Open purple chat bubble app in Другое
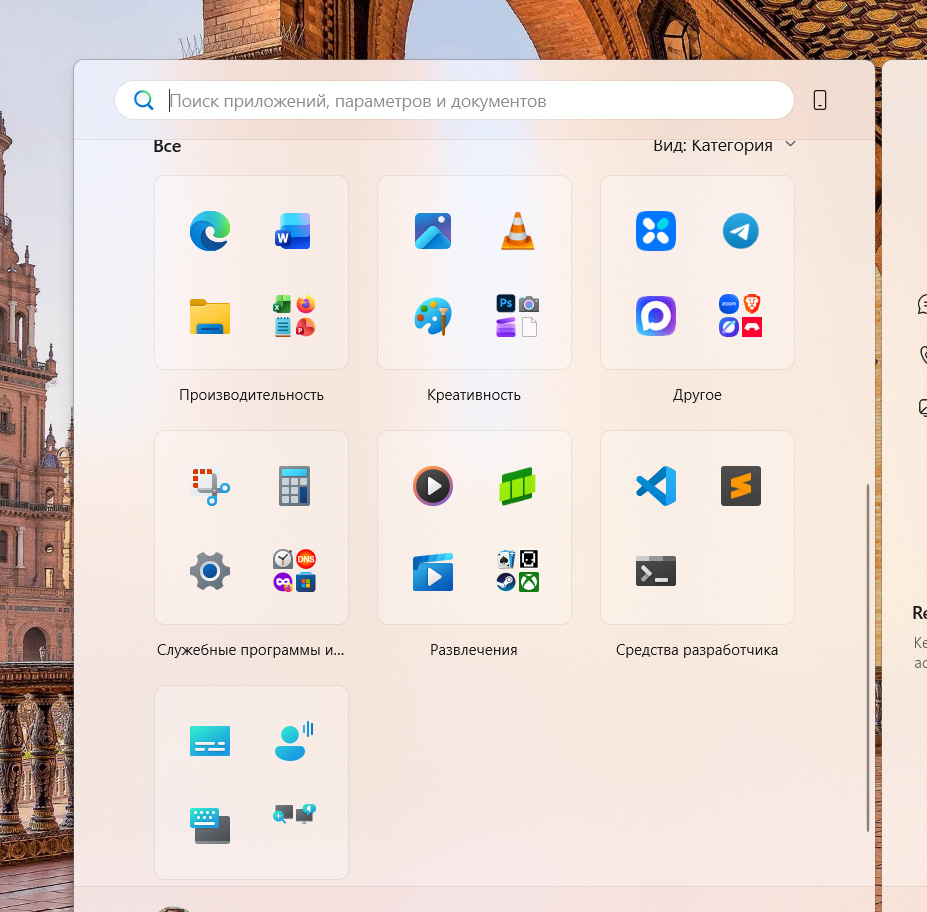This screenshot has height=912, width=927. (x=656, y=316)
